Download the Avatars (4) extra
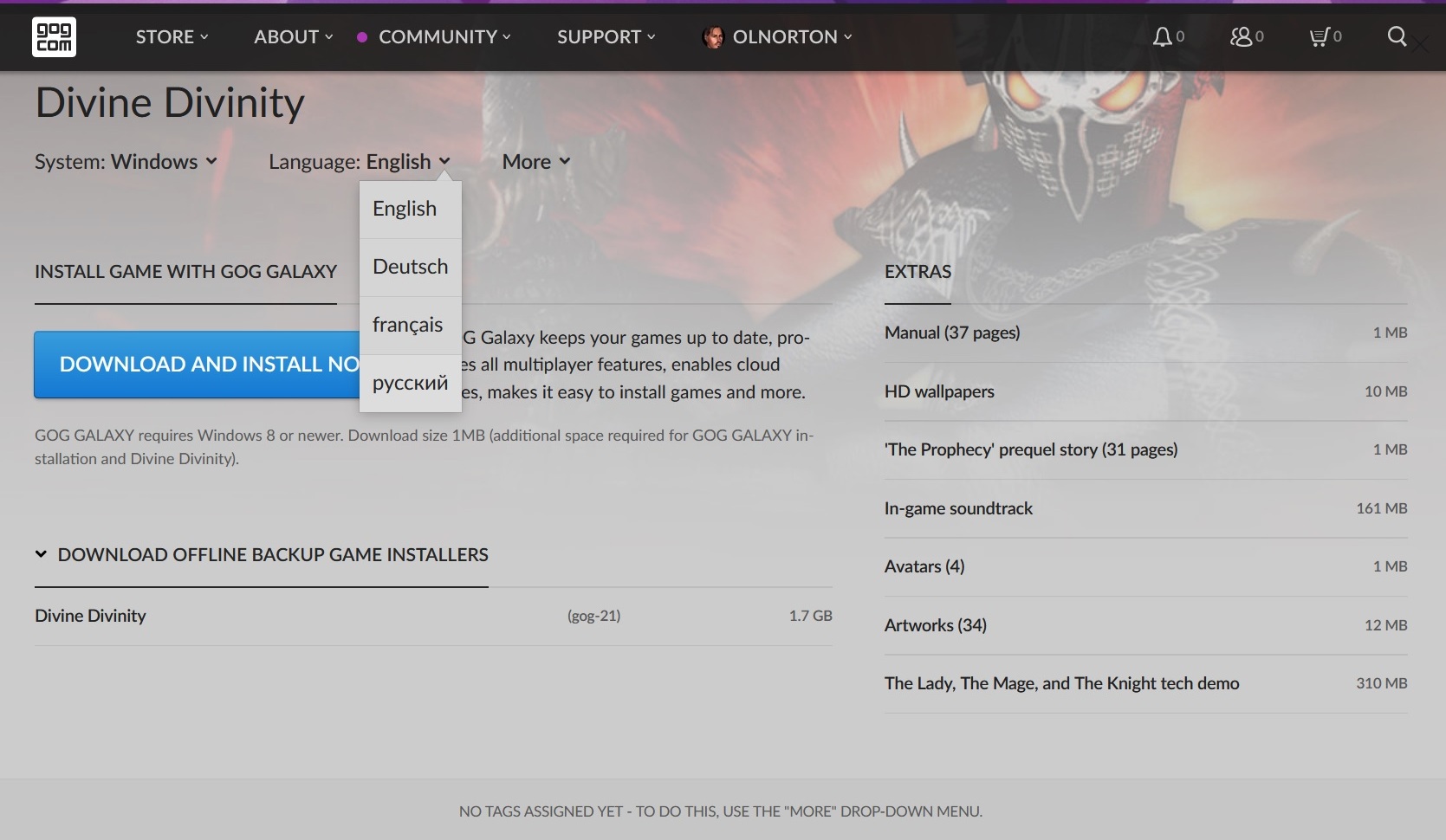This screenshot has width=1446, height=840. coord(1145,566)
